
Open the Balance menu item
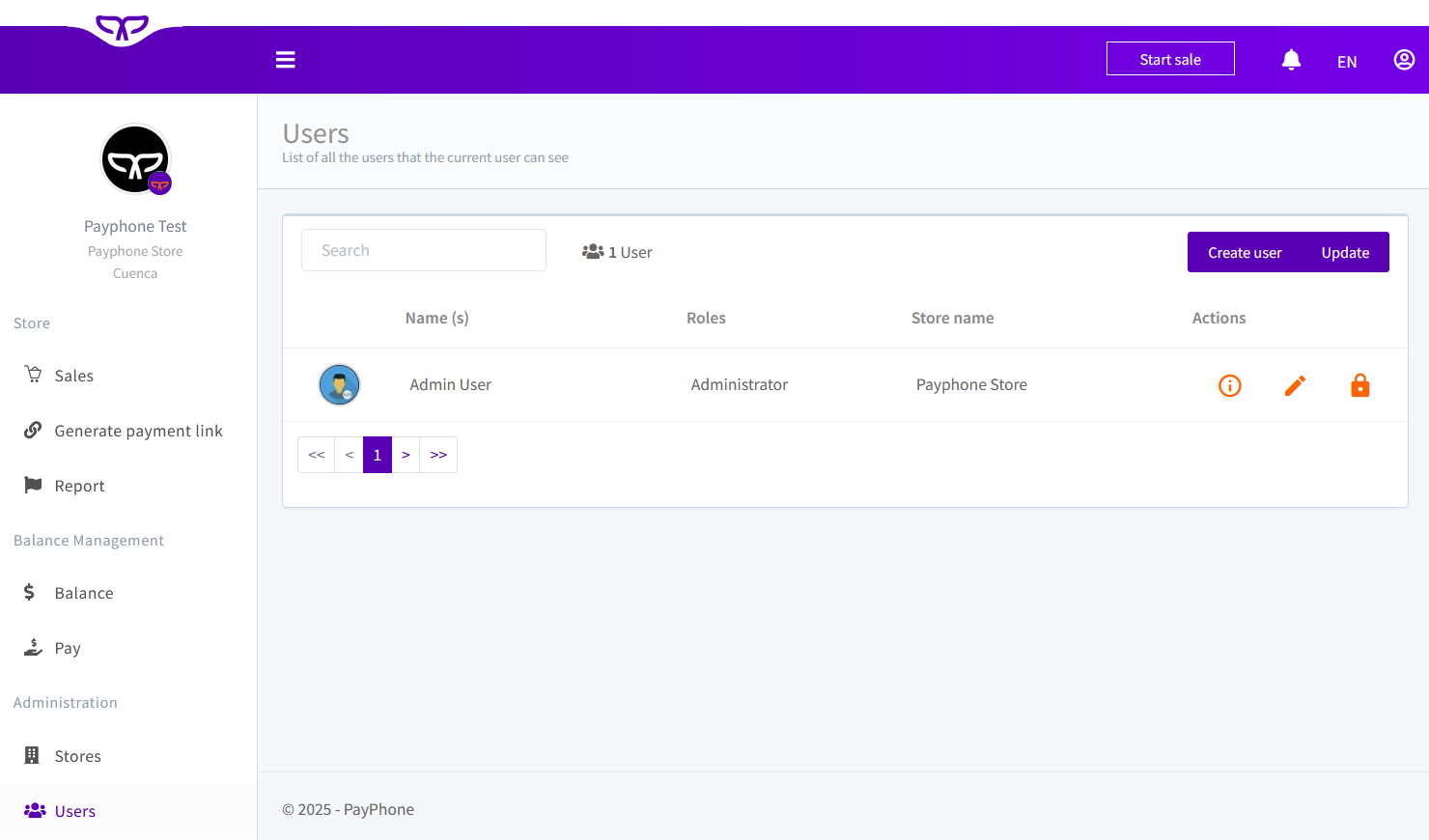coord(128,593)
